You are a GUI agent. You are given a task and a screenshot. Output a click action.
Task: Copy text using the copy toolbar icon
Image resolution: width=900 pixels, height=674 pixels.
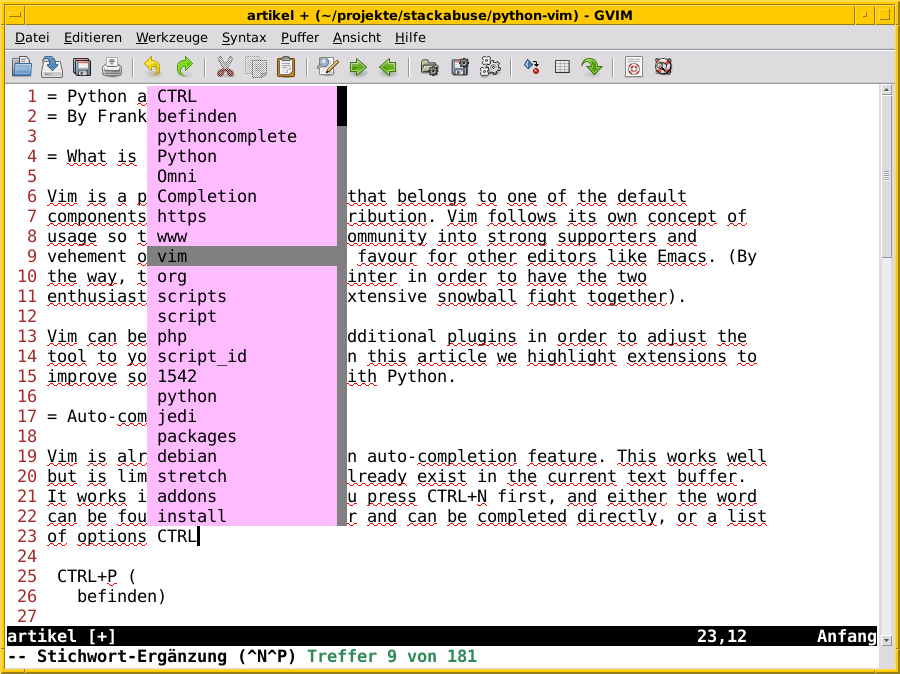coord(256,67)
